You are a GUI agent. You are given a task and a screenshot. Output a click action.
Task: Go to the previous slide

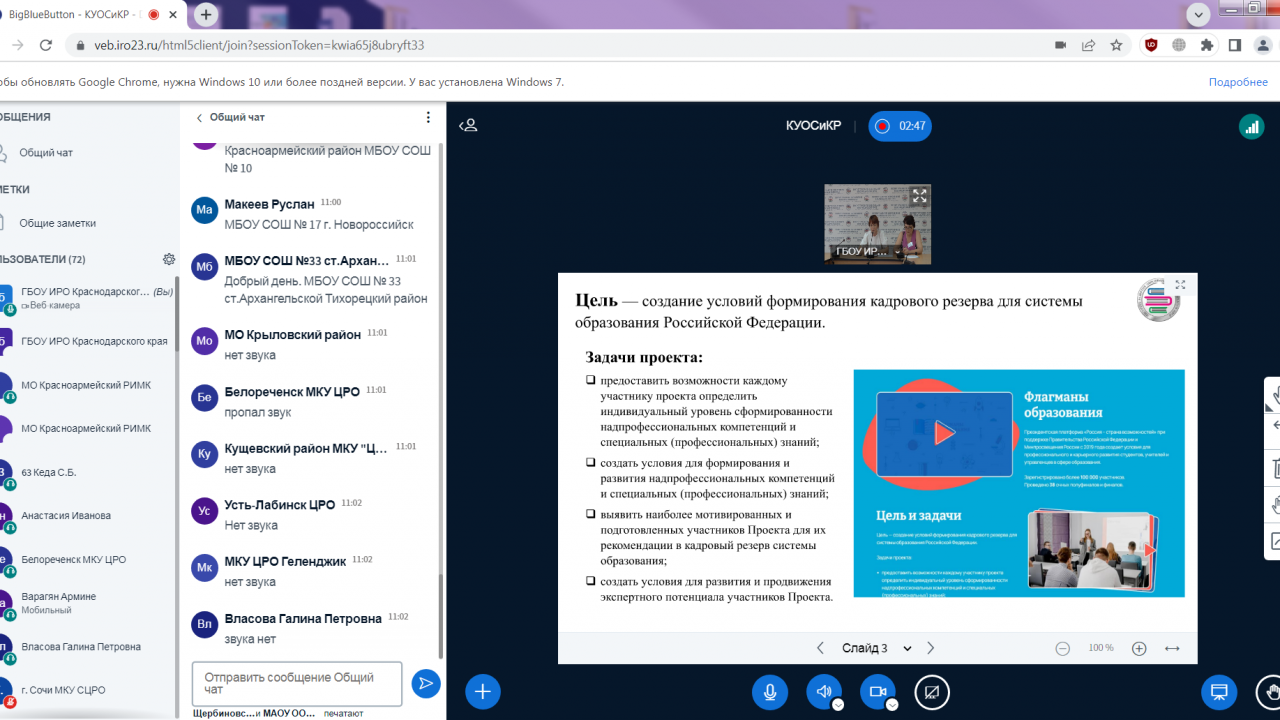[820, 648]
